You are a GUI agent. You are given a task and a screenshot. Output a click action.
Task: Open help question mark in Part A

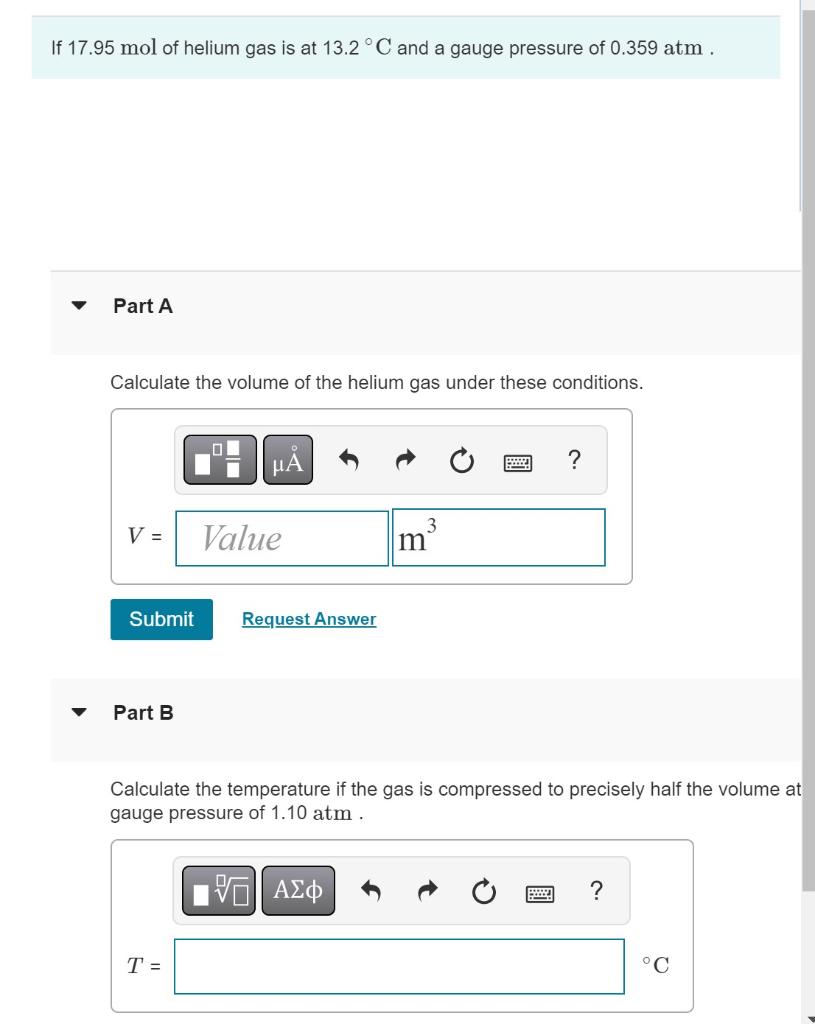tap(574, 460)
